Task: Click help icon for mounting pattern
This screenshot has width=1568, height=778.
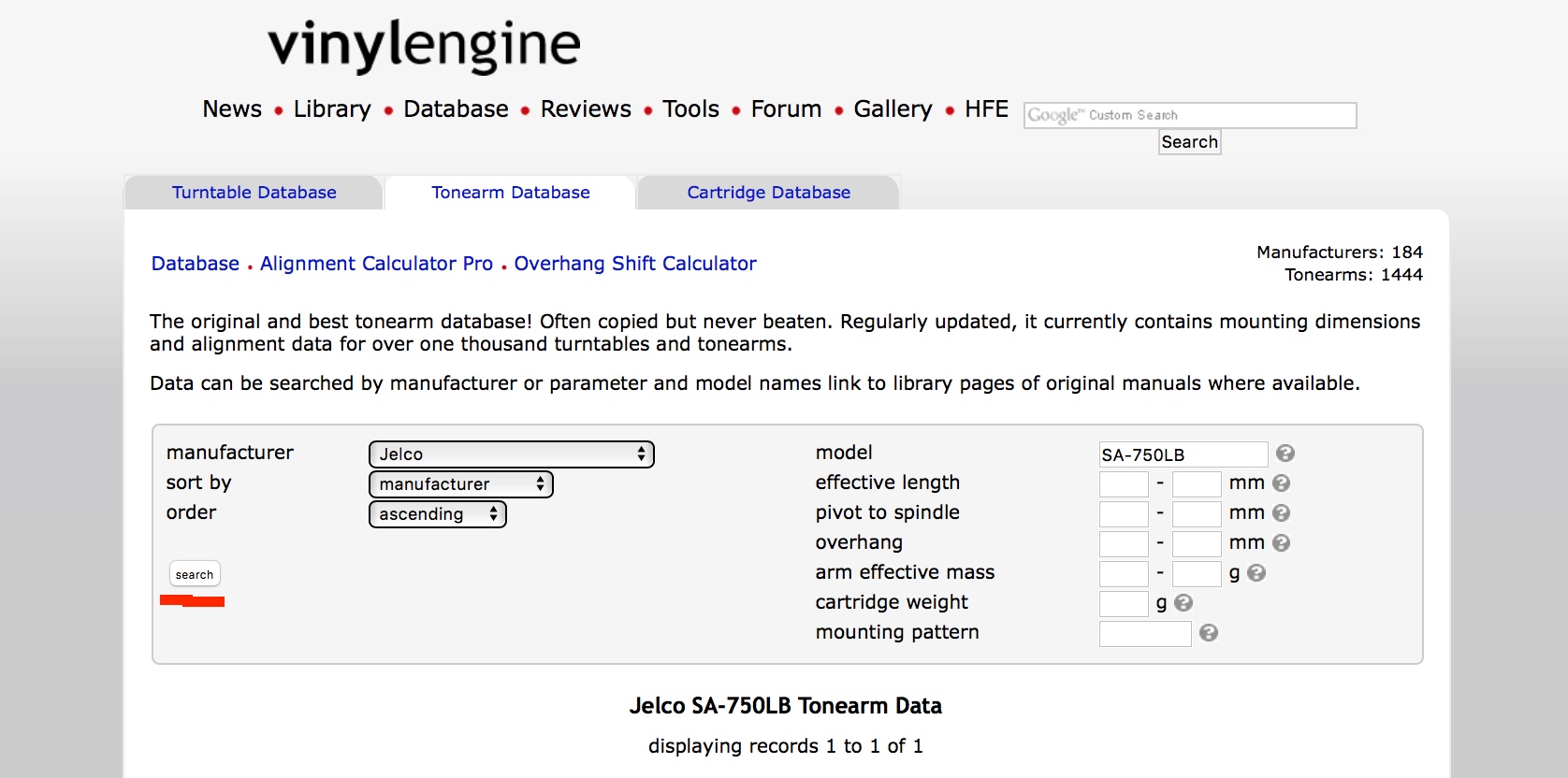Action: pos(1209,633)
